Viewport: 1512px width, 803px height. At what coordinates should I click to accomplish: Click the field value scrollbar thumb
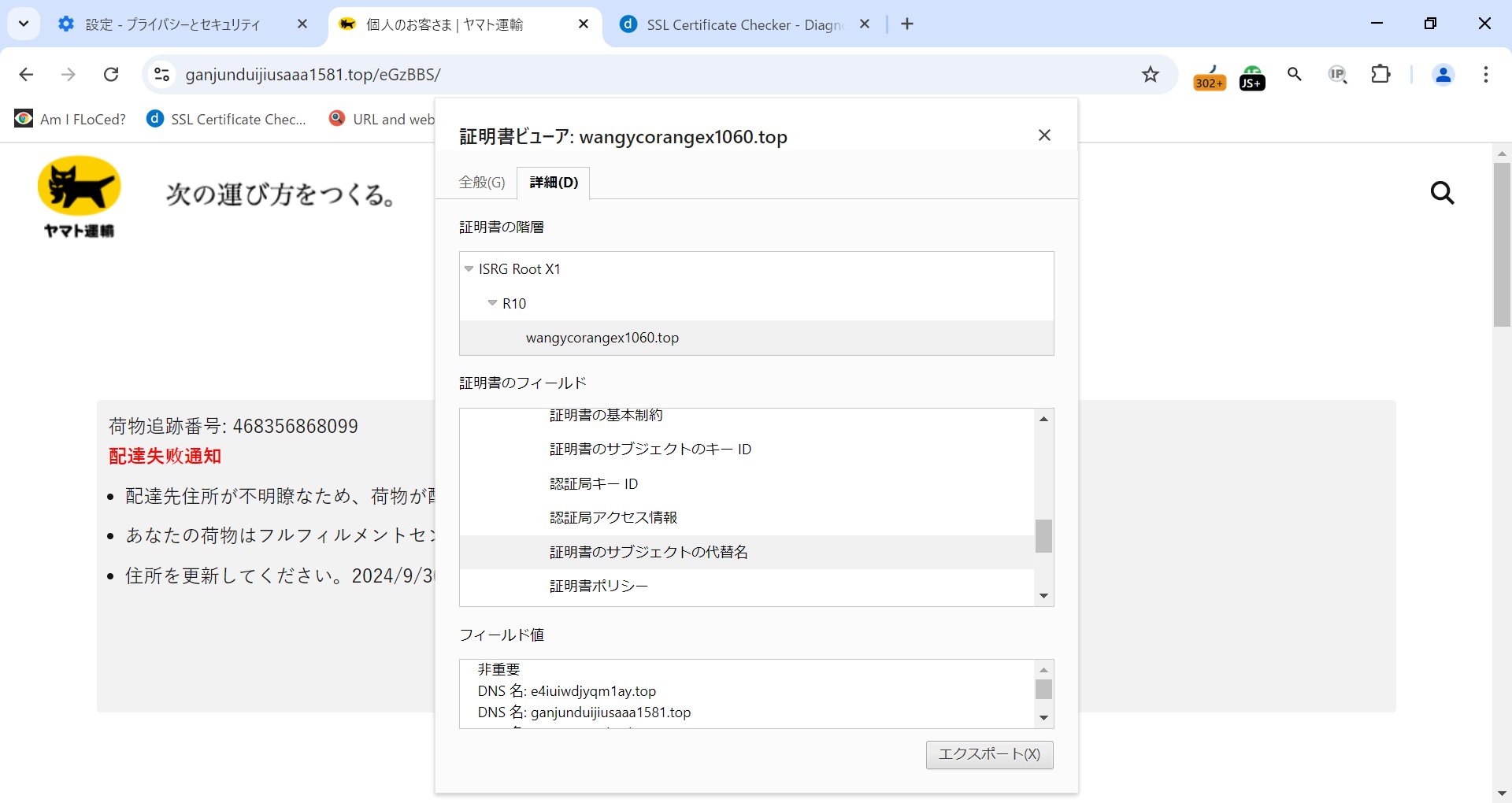tap(1043, 690)
